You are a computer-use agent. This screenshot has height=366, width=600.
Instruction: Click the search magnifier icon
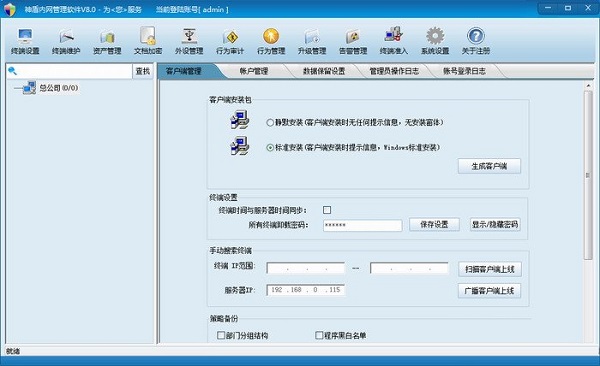coord(12,71)
